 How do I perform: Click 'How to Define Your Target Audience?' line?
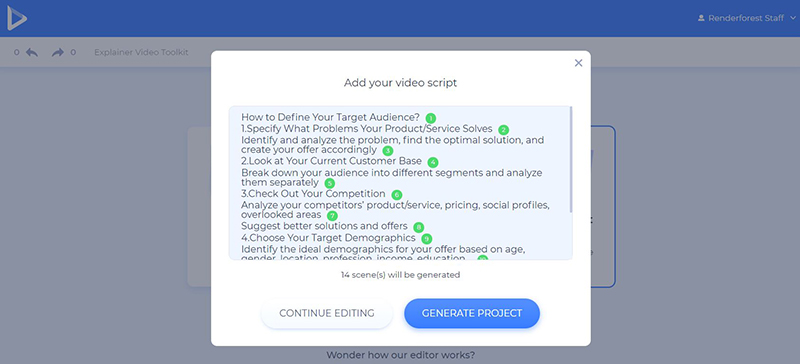[330, 117]
